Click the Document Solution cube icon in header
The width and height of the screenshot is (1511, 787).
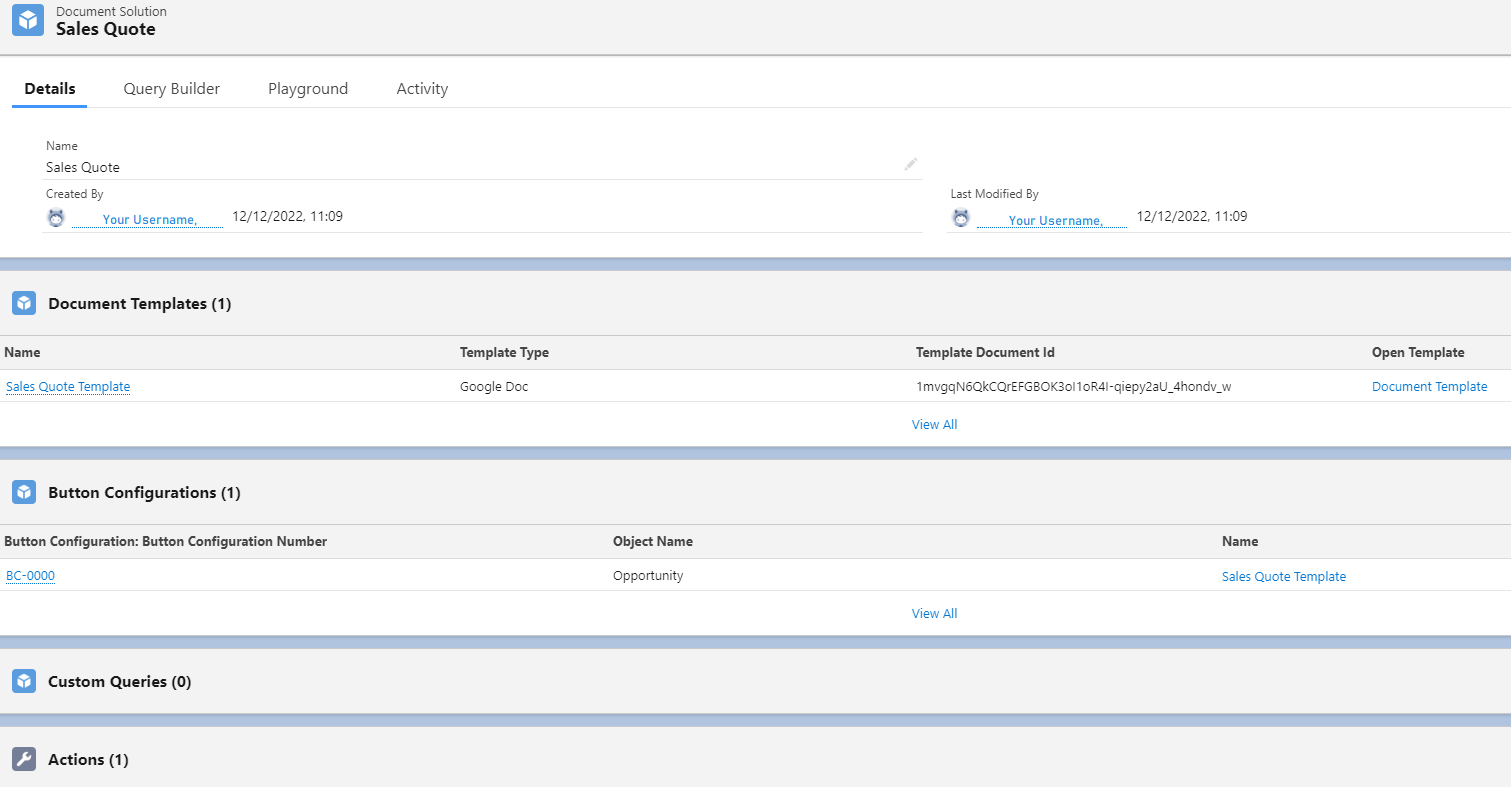coord(28,21)
